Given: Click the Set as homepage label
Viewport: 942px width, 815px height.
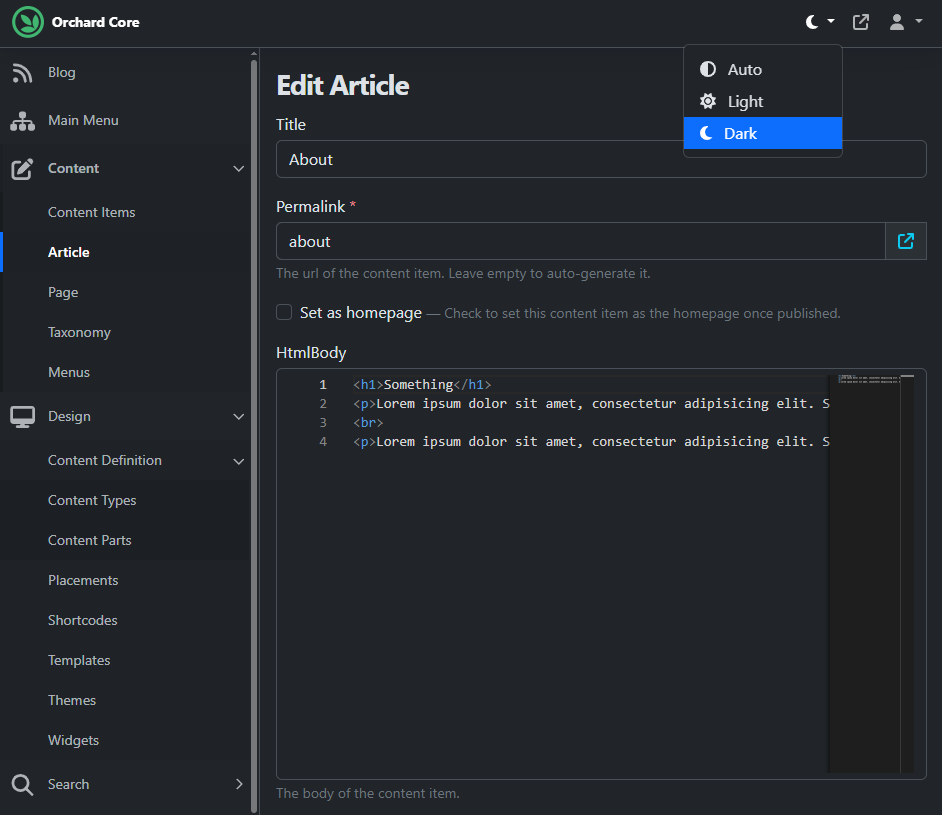Looking at the screenshot, I should point(360,313).
